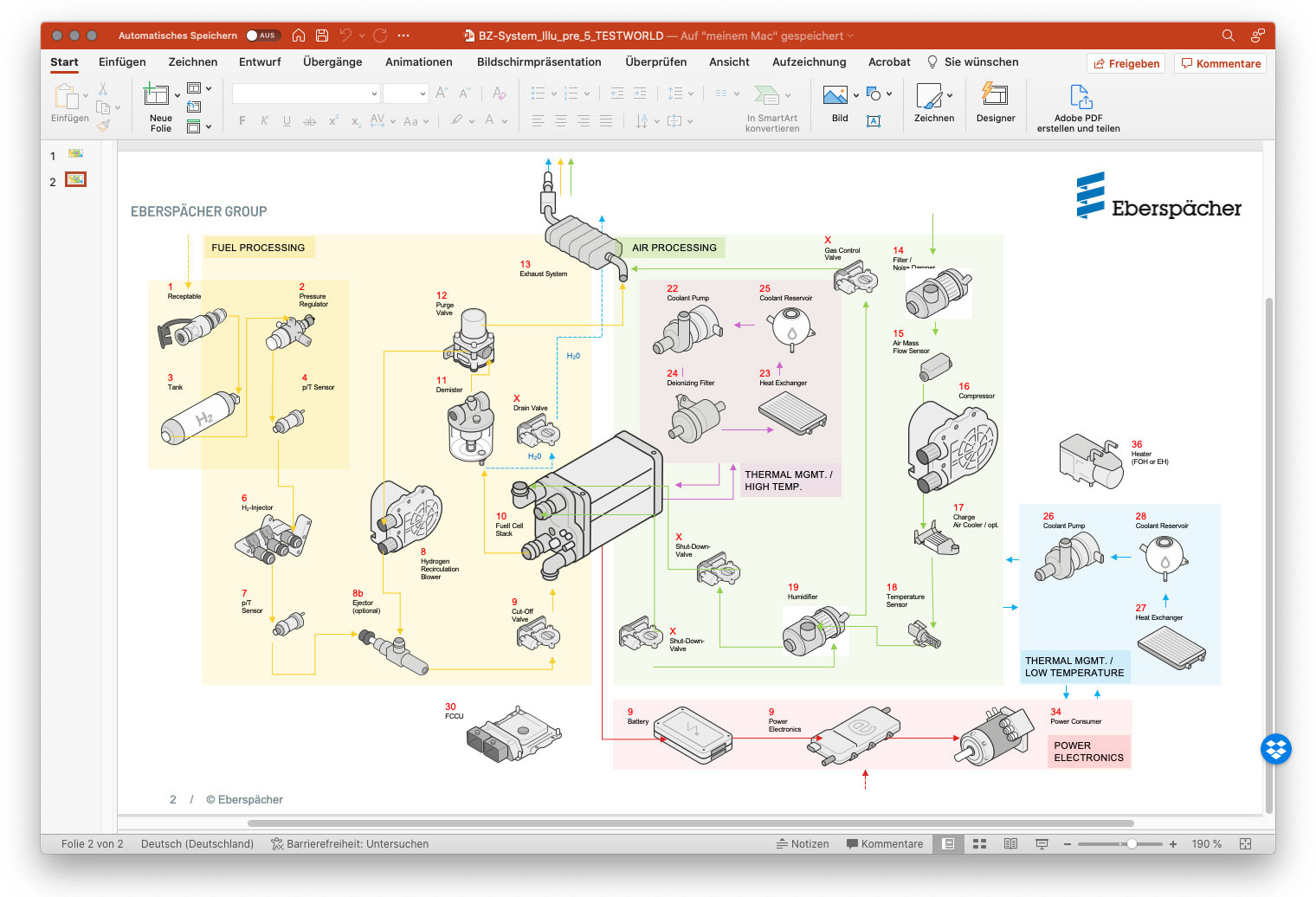Add a slide with Neue Folie icon
The image size is (1316, 897).
point(157,95)
